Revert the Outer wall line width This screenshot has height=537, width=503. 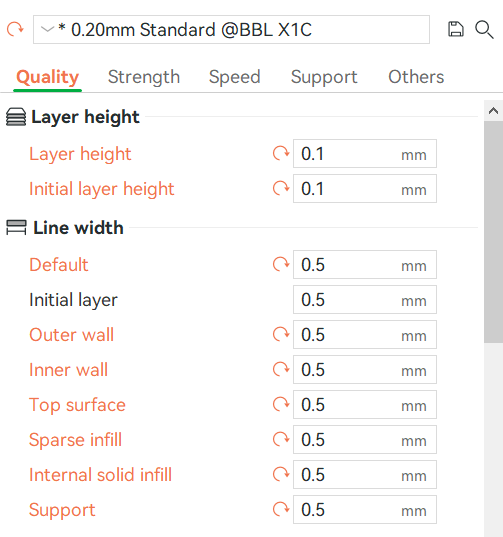pos(281,334)
